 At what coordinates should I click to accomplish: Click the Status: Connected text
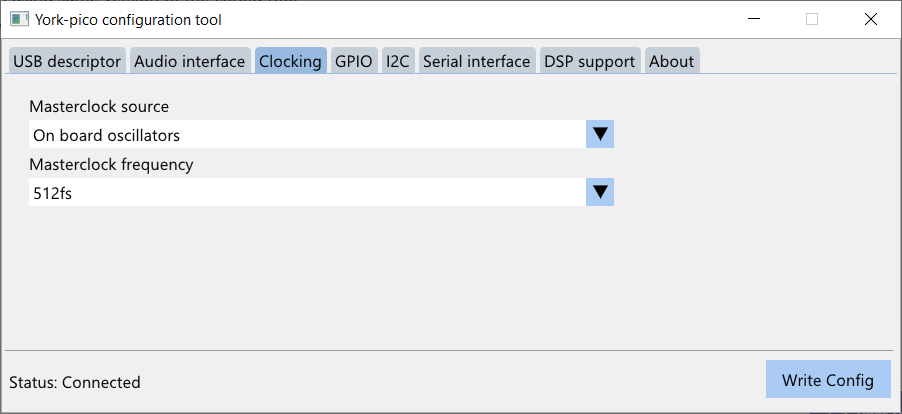point(75,382)
